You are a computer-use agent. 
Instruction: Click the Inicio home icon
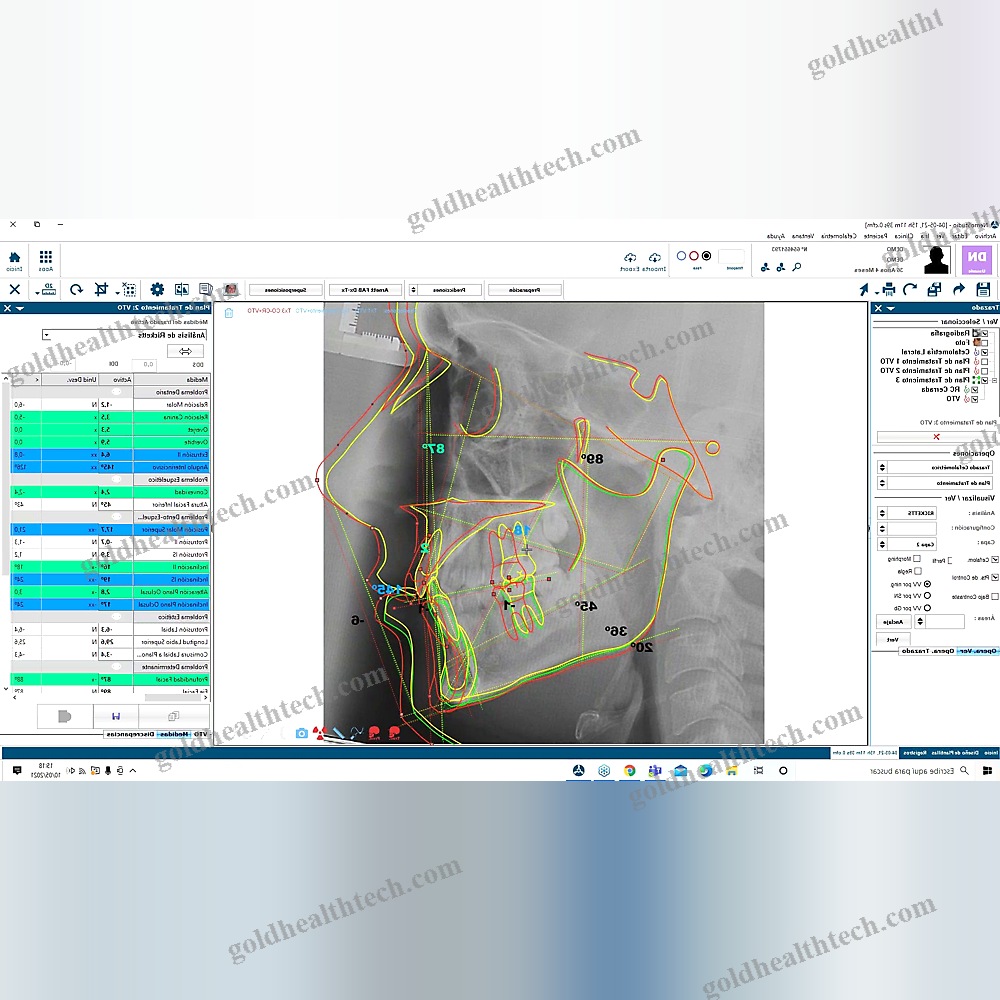click(x=14, y=260)
